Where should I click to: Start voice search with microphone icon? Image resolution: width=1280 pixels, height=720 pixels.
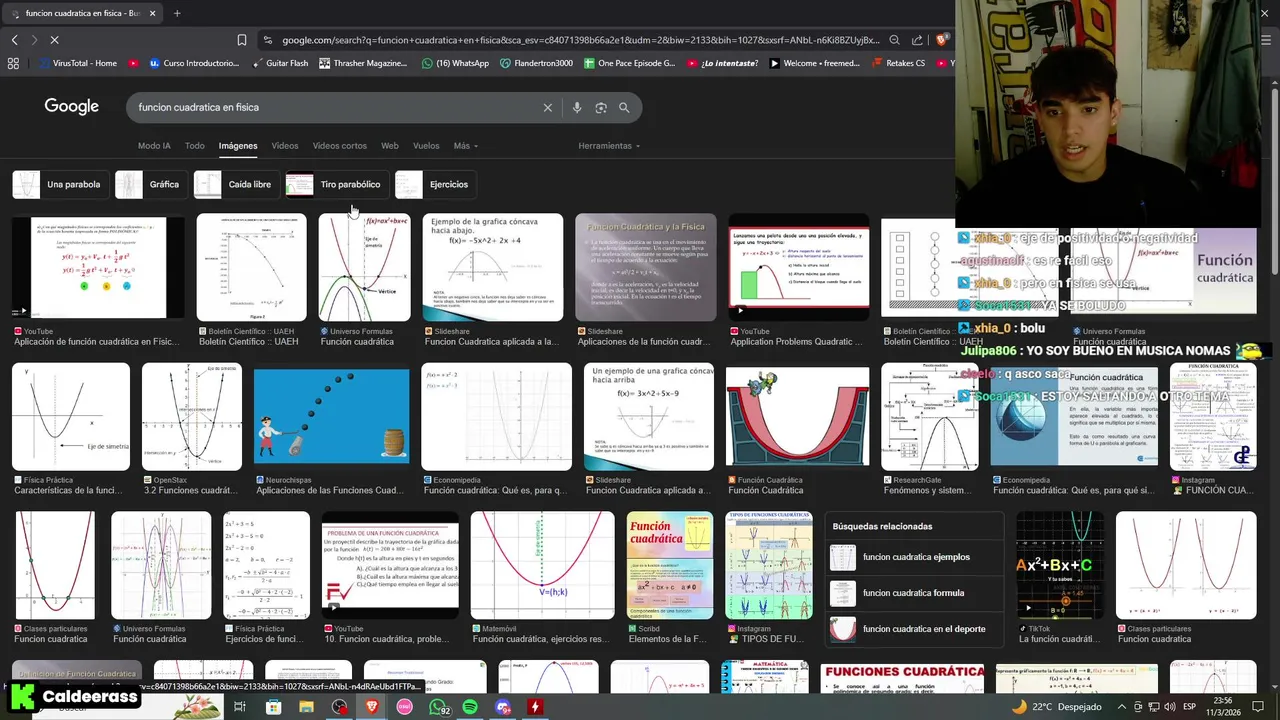(576, 107)
